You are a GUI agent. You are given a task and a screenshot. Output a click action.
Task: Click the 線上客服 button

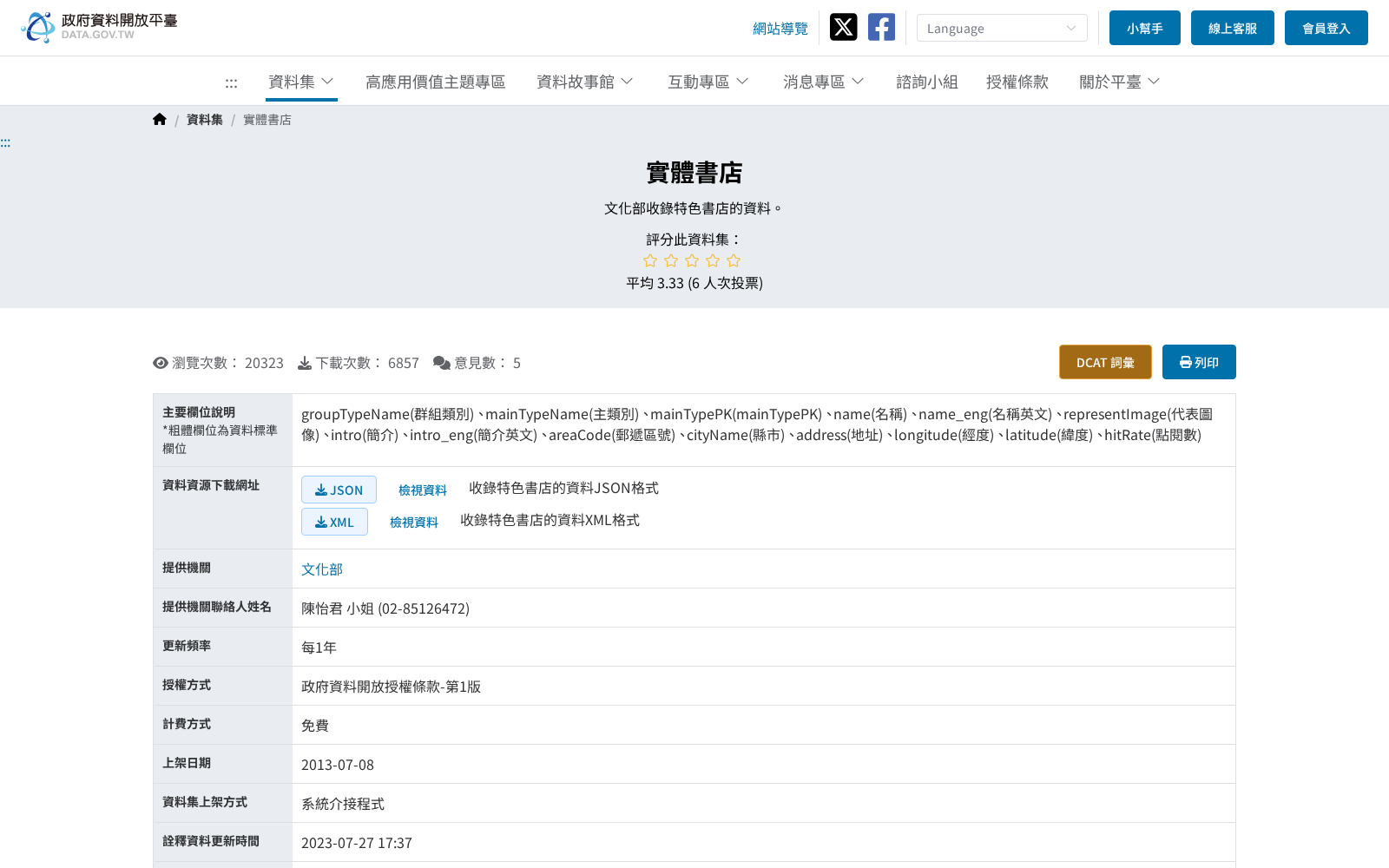[1233, 28]
